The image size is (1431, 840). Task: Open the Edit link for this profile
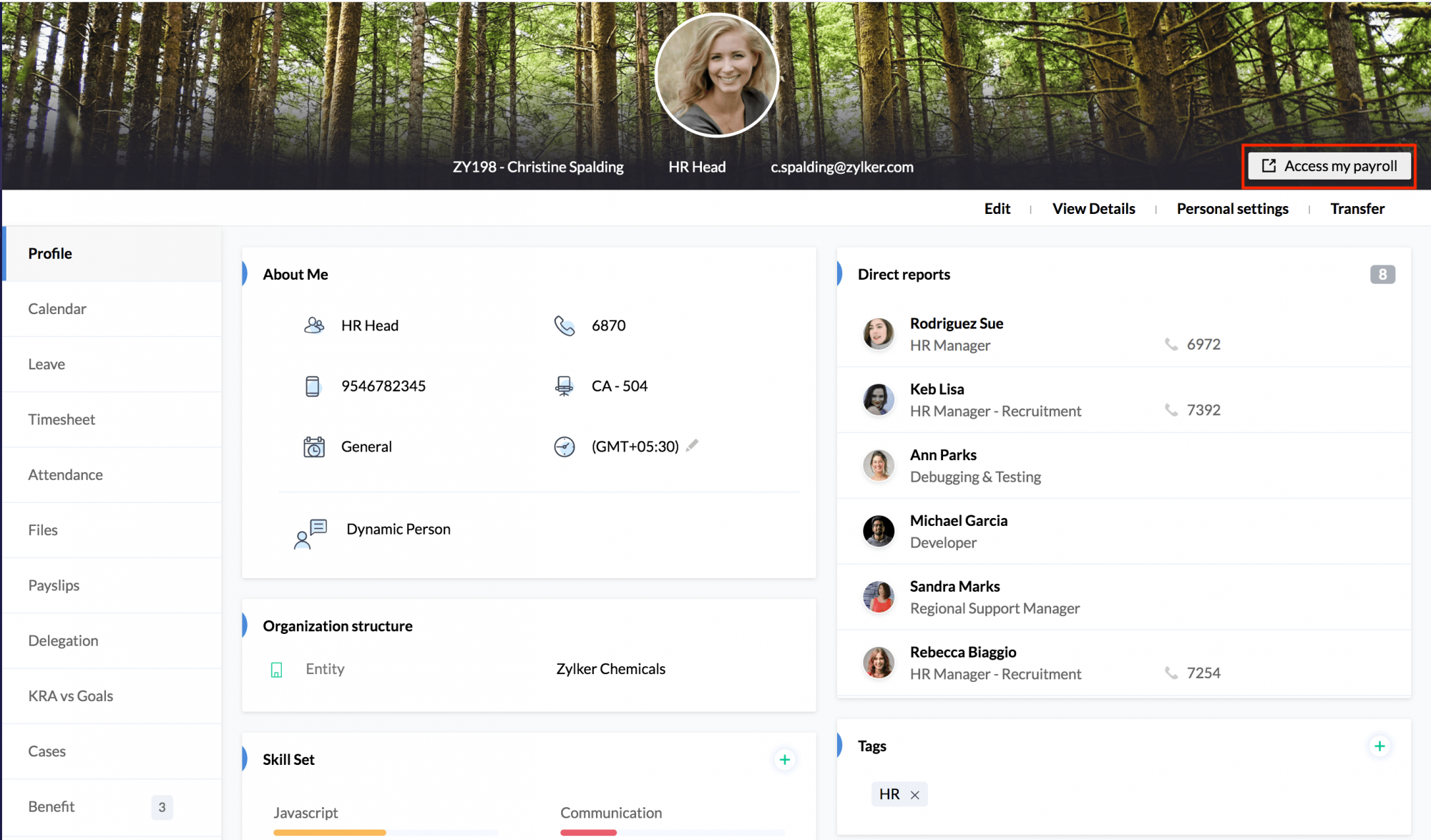click(x=997, y=209)
